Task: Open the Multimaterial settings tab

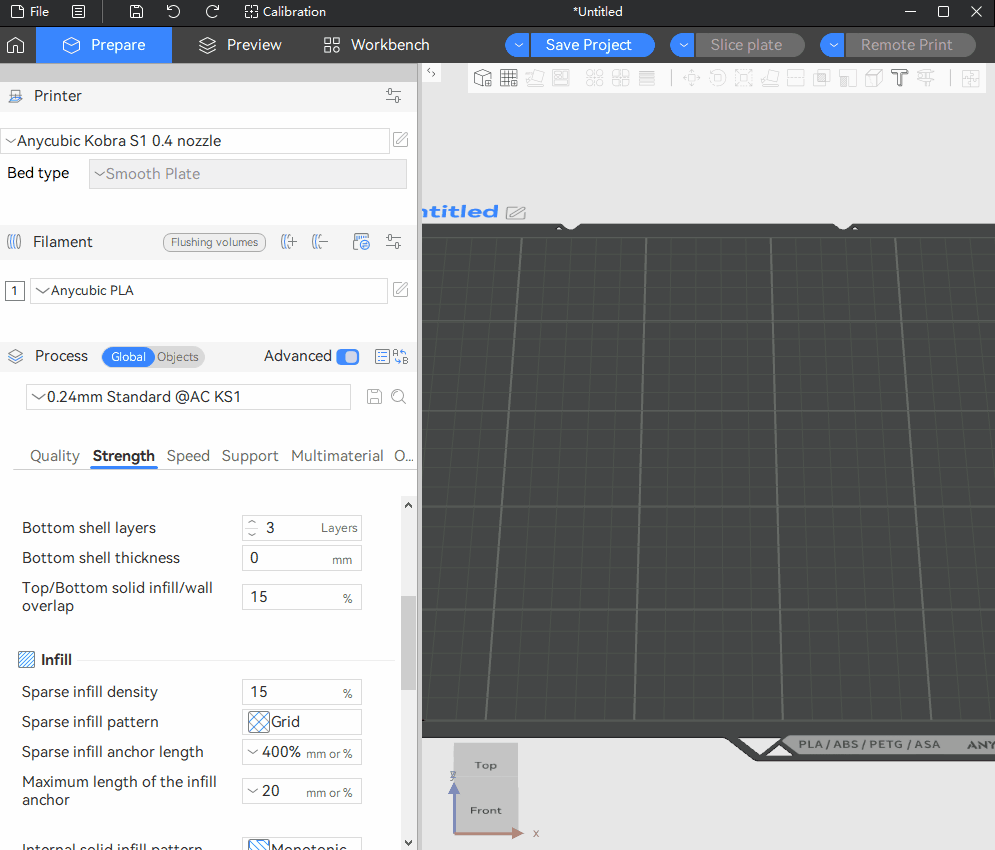Action: (x=337, y=456)
